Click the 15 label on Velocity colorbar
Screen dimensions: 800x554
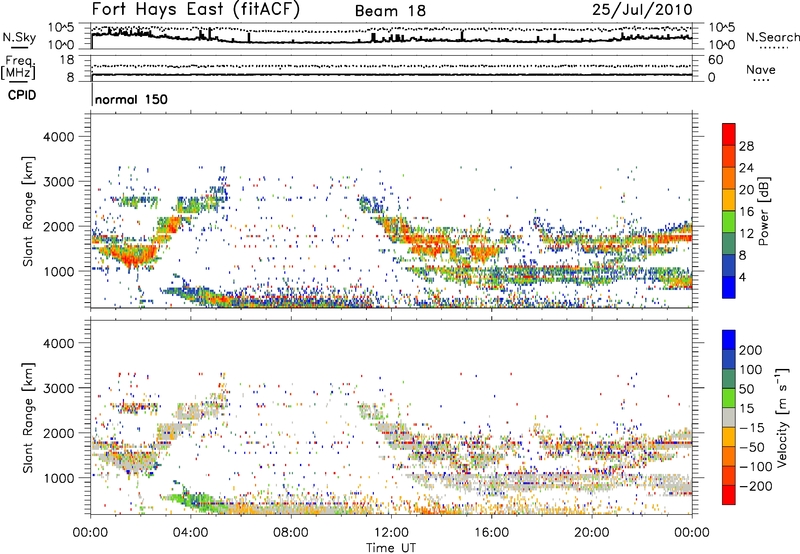tap(746, 409)
